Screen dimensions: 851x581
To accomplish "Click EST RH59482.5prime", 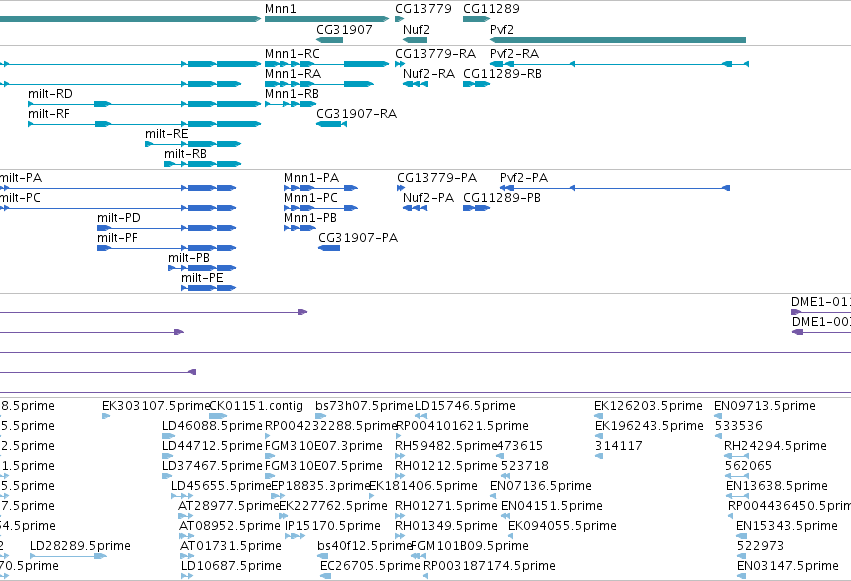I will (x=446, y=446).
